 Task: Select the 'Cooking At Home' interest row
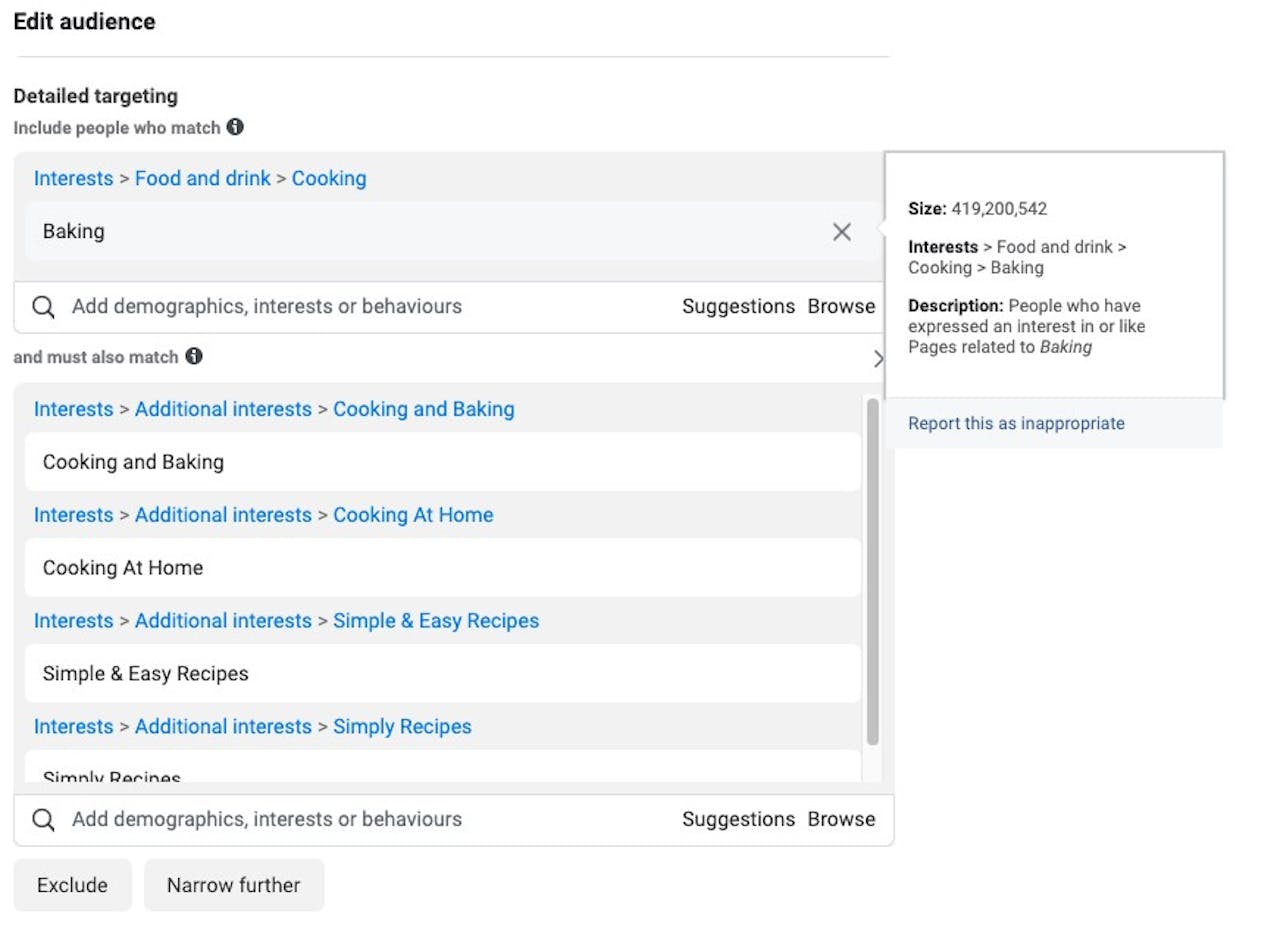tap(443, 568)
